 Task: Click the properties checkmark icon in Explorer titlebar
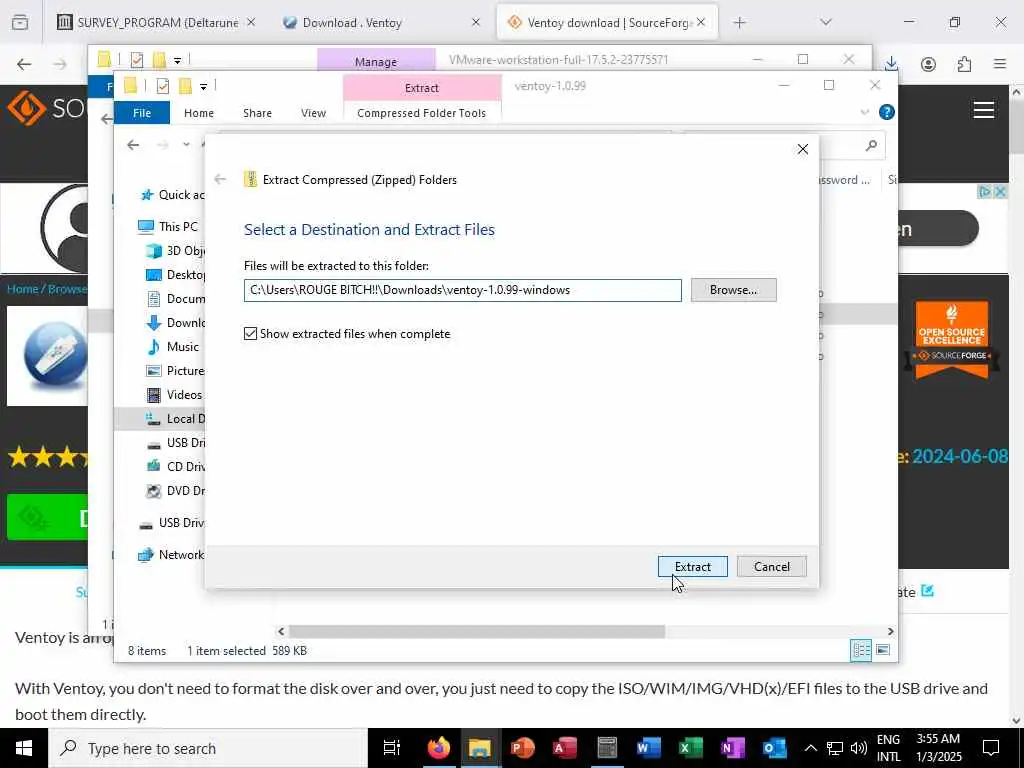(163, 86)
